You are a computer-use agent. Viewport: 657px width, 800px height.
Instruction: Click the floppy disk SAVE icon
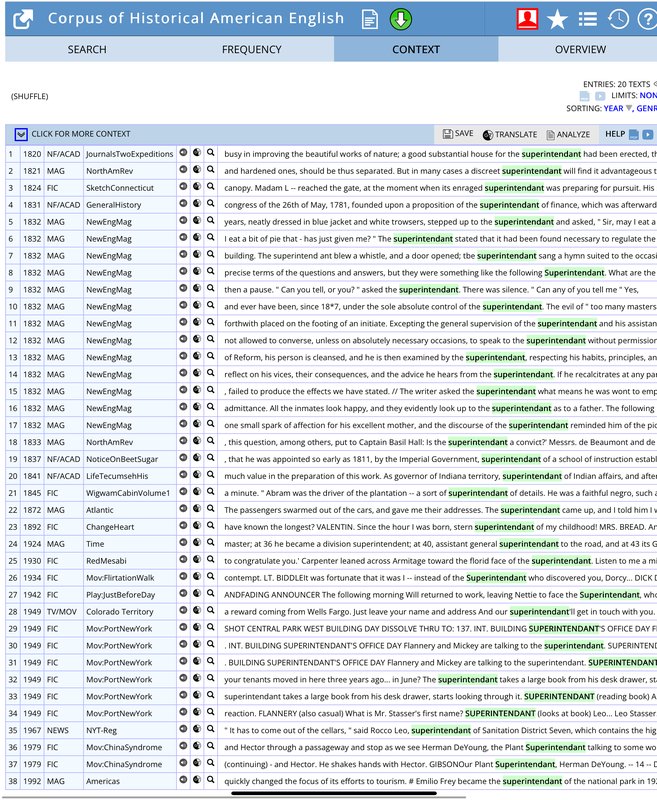(x=448, y=134)
